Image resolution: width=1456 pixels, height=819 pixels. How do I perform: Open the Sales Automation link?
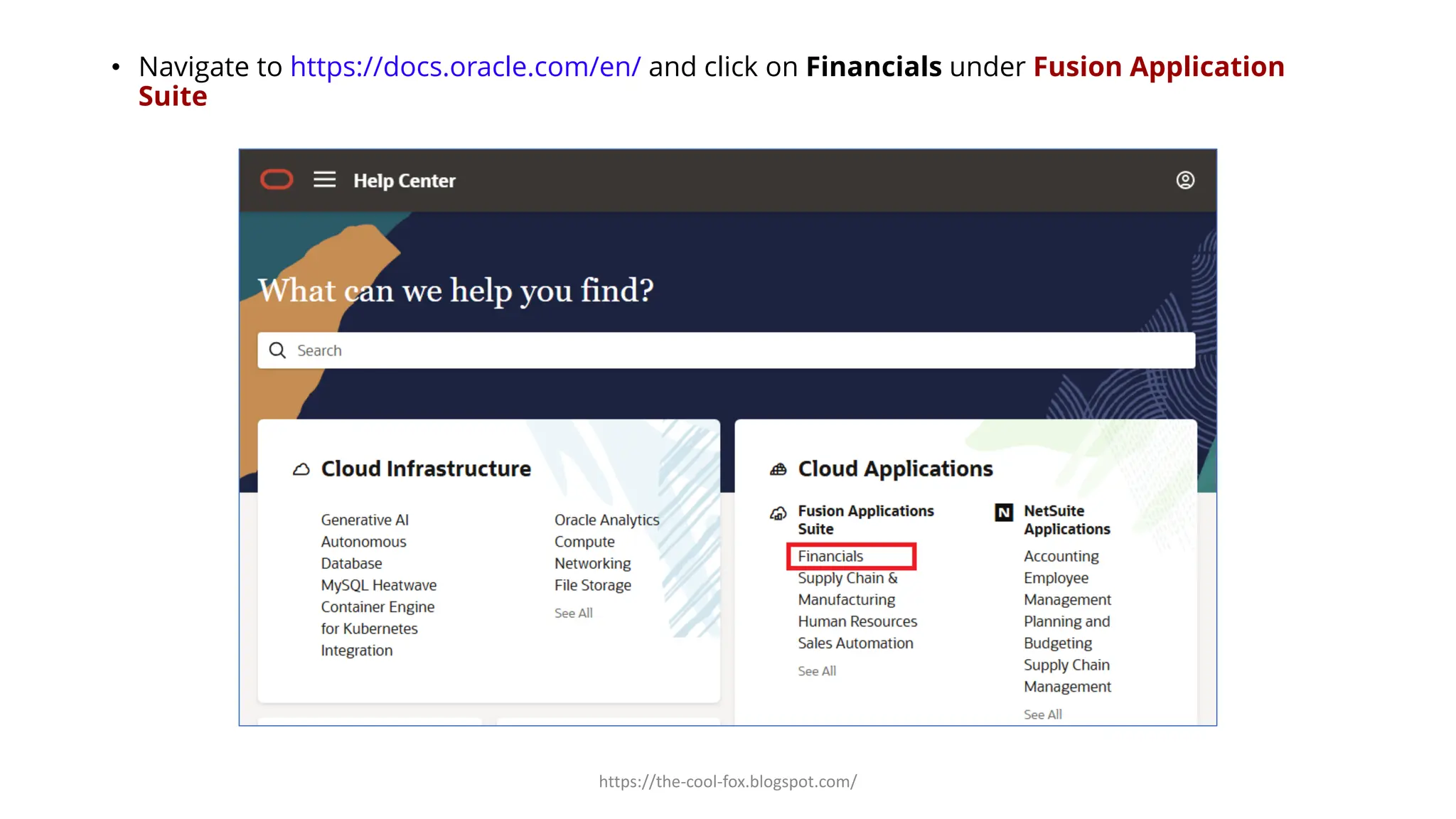point(855,643)
